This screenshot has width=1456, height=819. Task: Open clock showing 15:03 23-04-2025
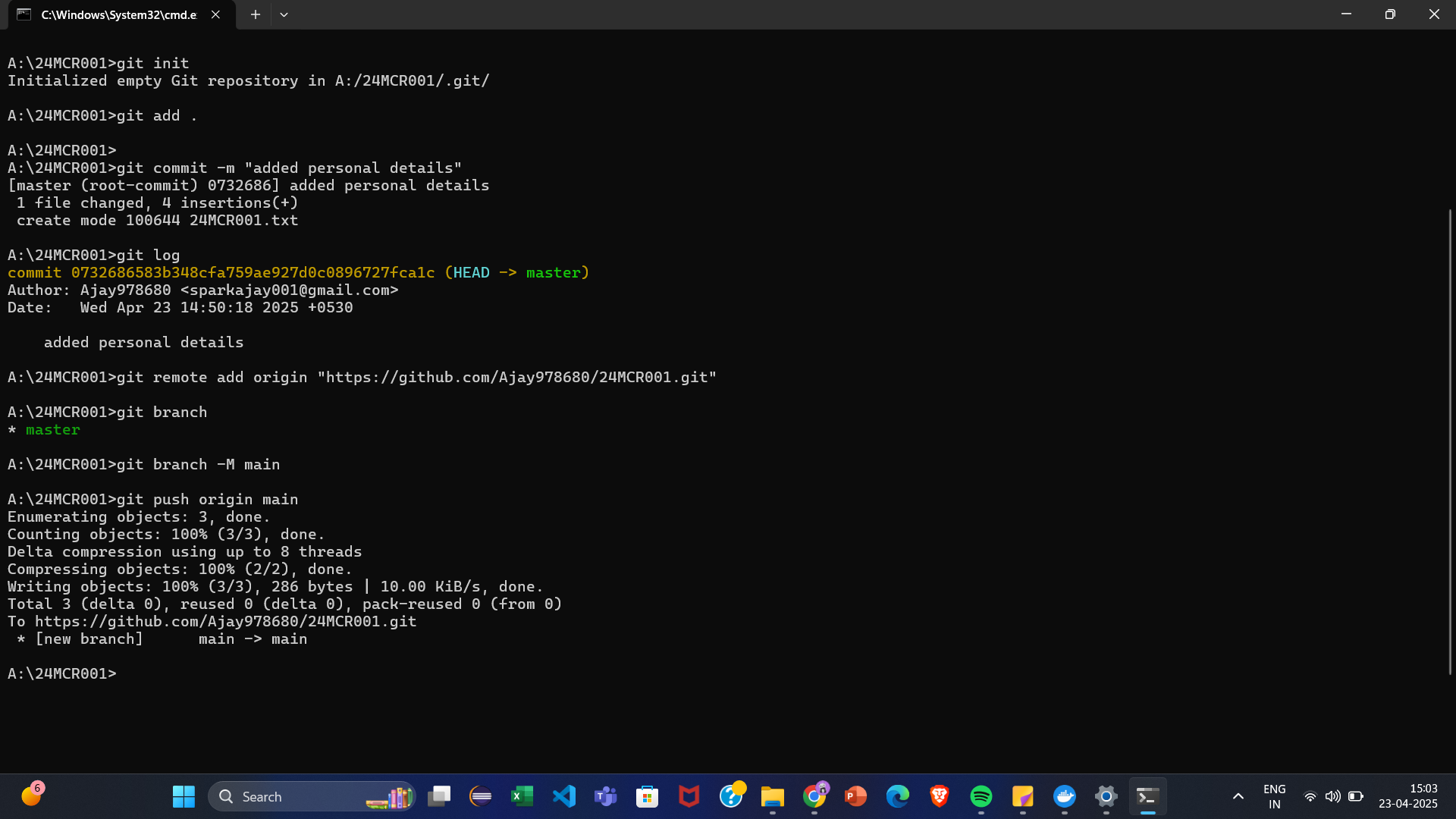click(1408, 796)
